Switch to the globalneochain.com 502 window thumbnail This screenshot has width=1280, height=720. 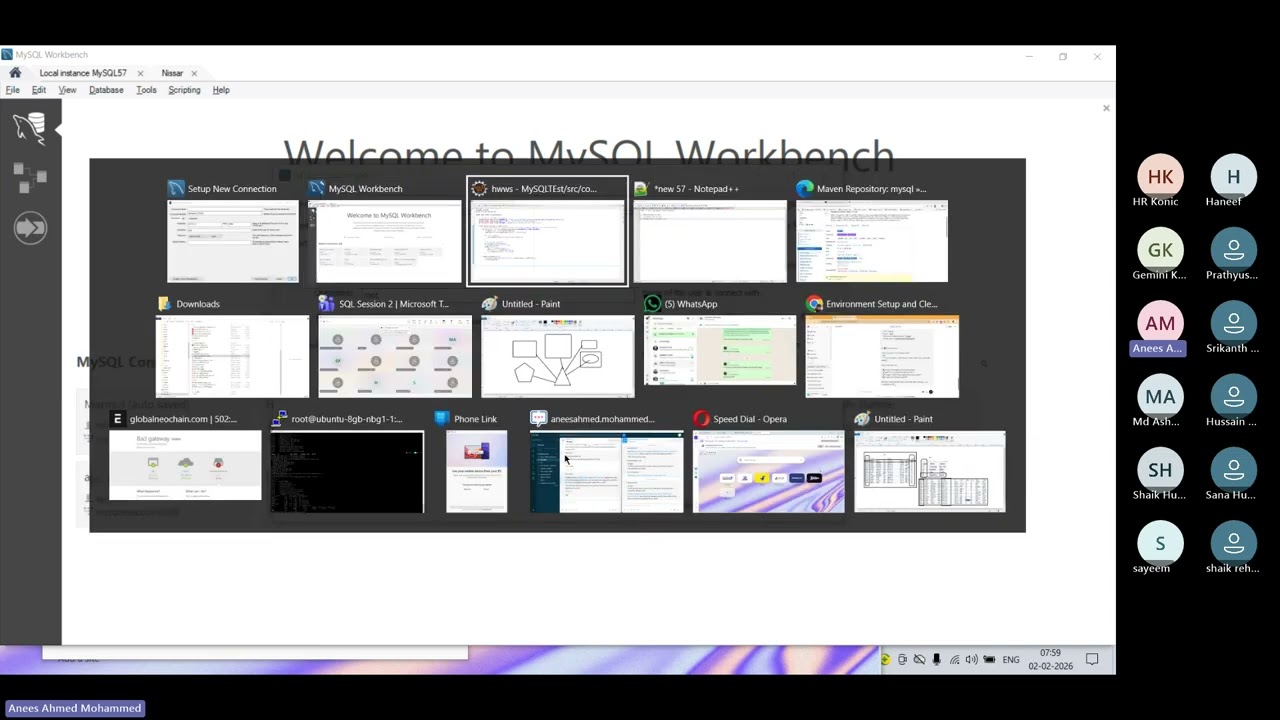185,465
